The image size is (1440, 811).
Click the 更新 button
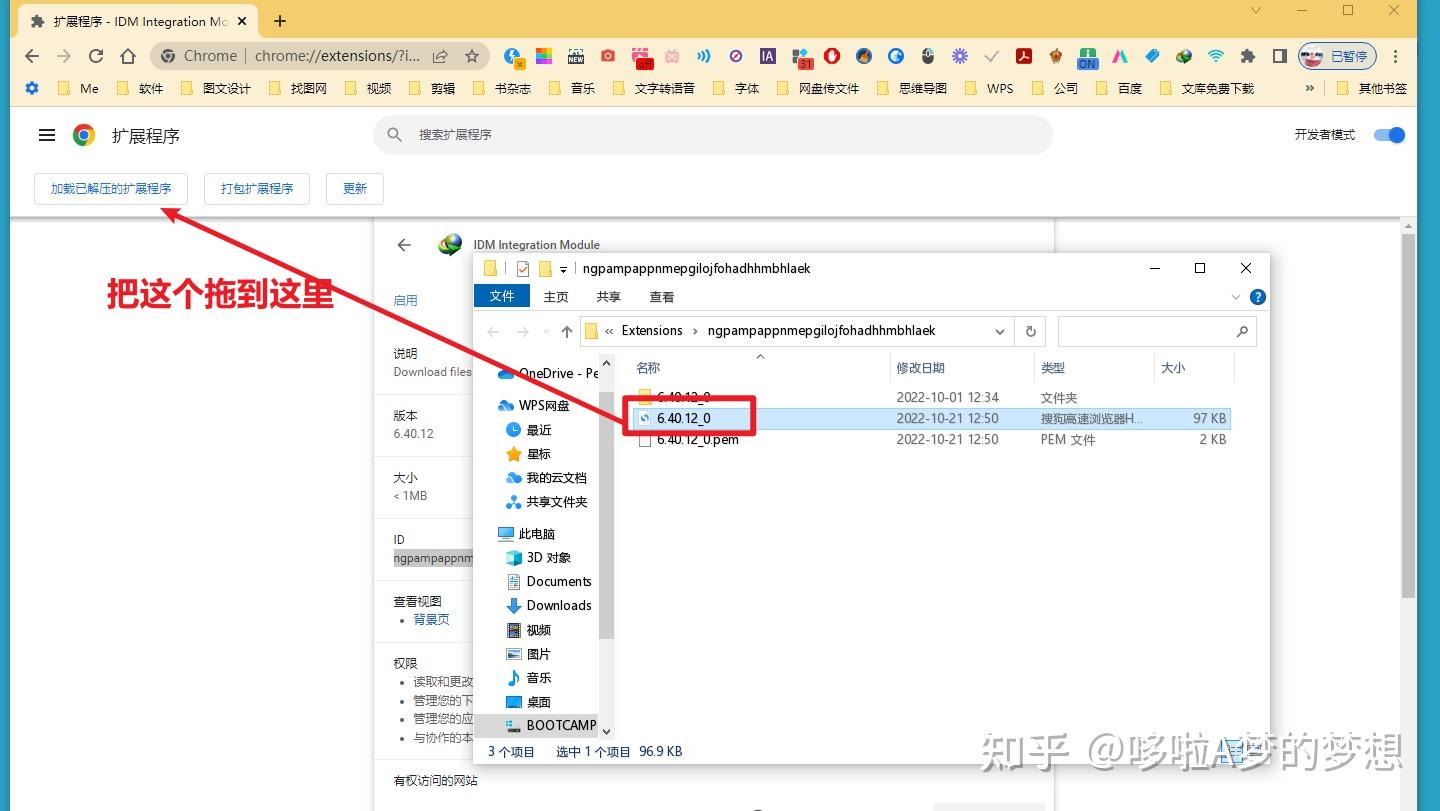click(355, 188)
